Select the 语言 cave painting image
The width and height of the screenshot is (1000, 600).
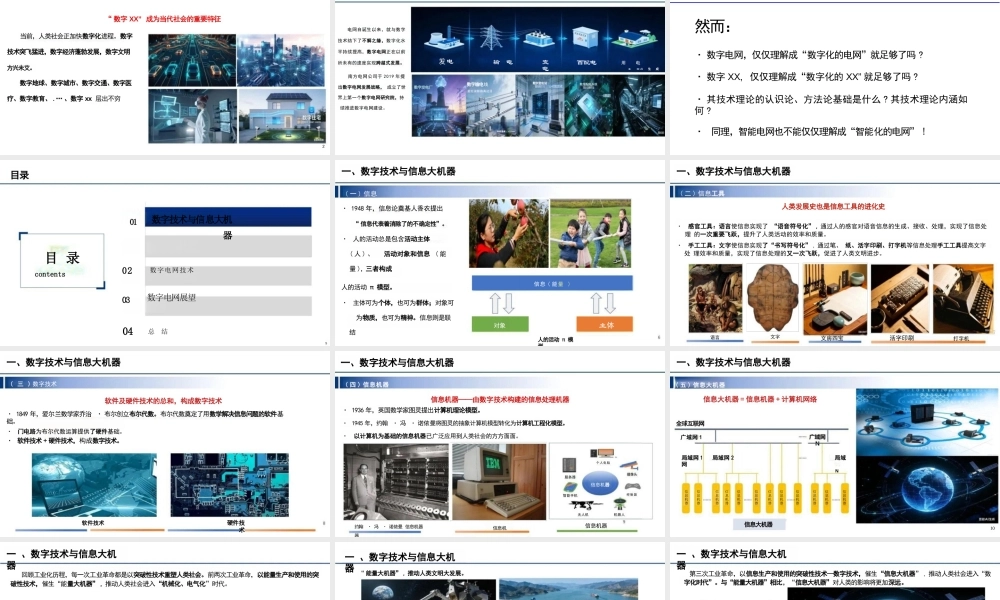tap(716, 298)
